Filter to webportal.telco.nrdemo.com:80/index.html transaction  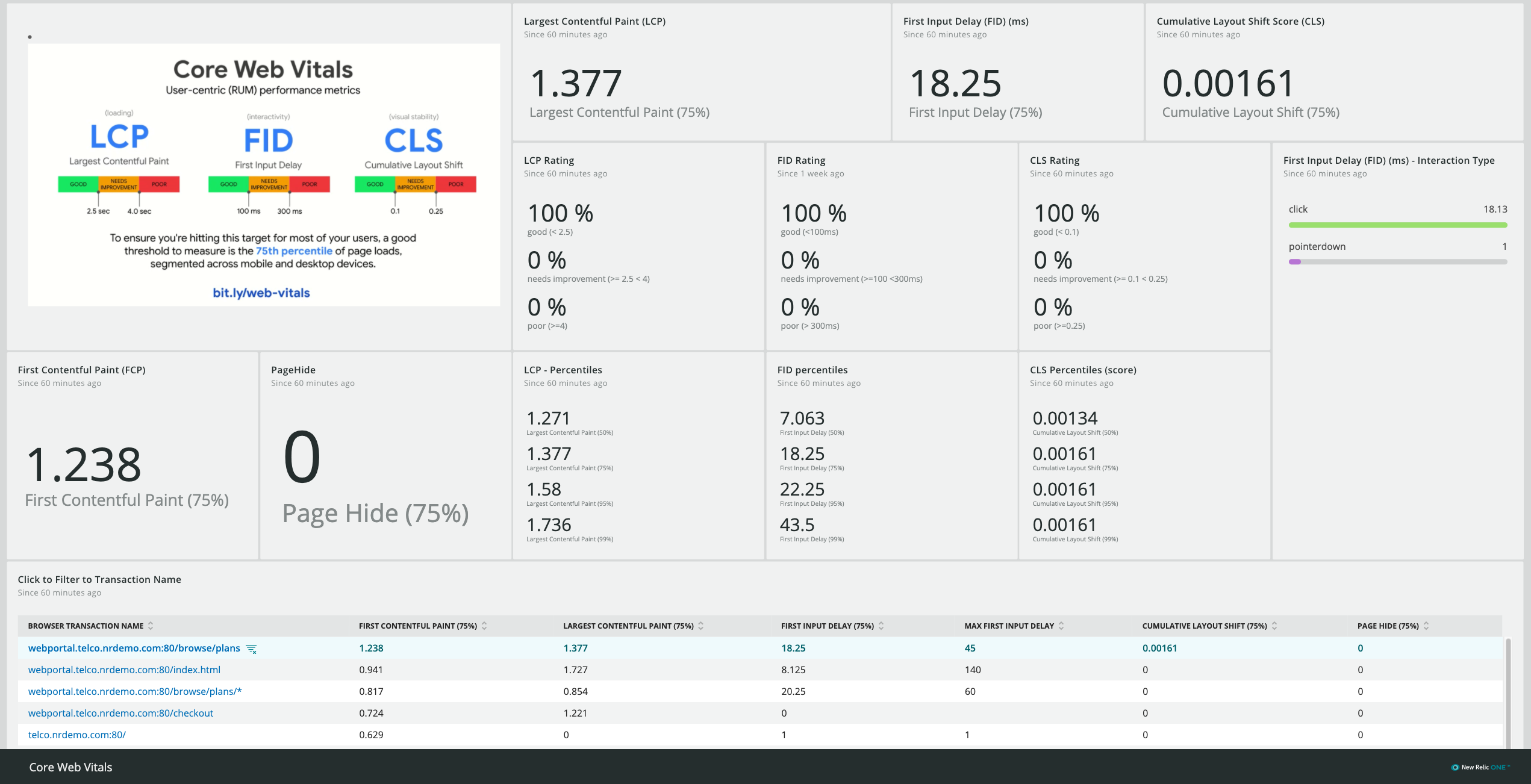click(x=124, y=670)
